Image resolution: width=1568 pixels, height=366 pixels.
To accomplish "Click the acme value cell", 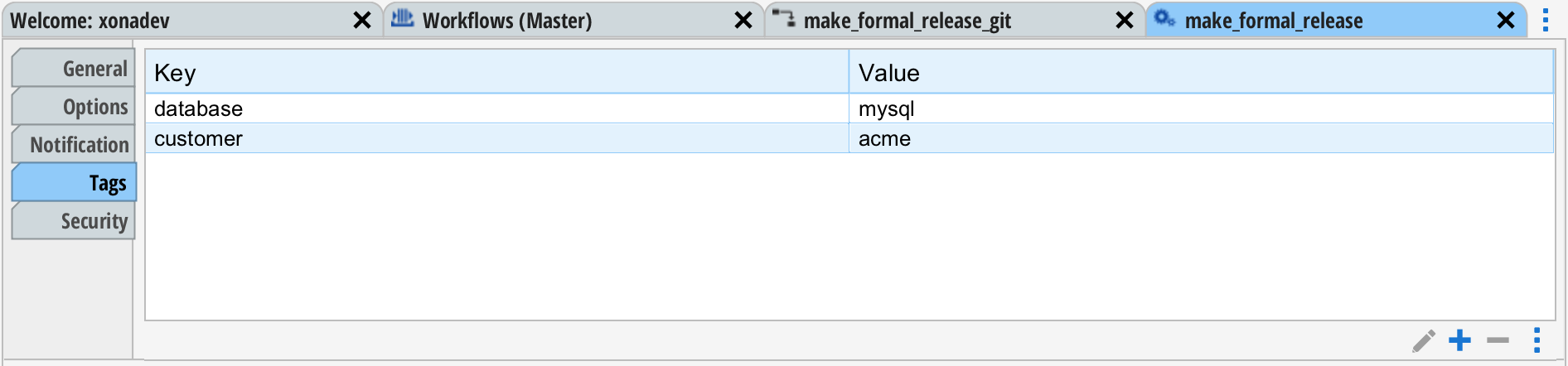I will (x=1200, y=138).
